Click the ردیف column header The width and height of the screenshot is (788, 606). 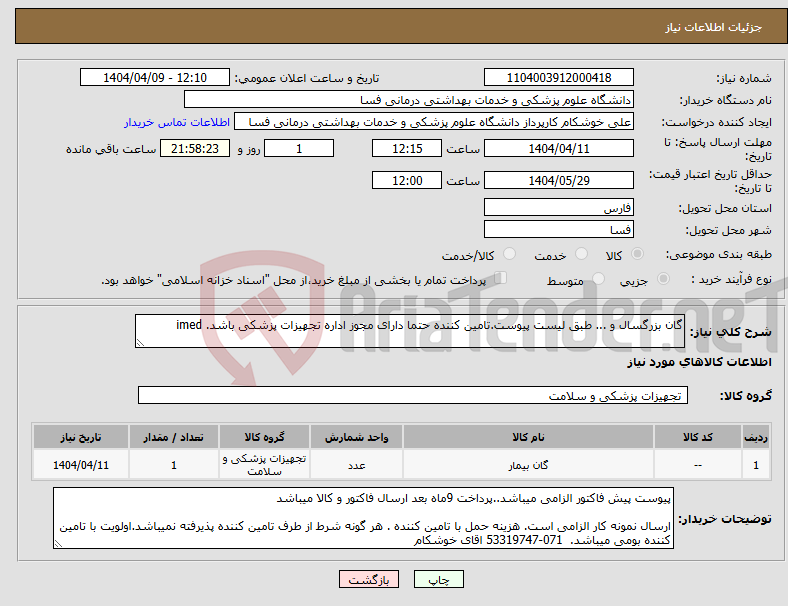coord(756,437)
